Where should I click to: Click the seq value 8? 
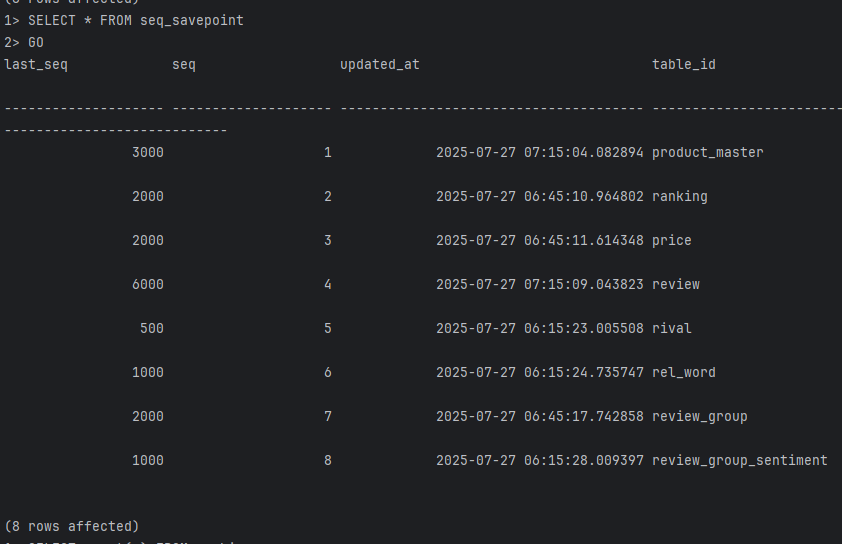(328, 461)
